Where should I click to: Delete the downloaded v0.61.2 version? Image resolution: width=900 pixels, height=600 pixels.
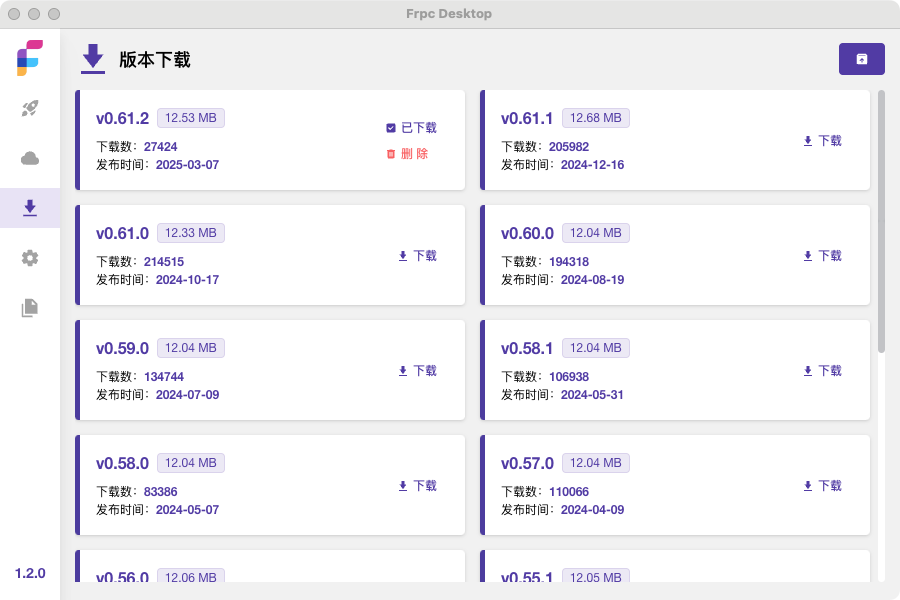[408, 153]
